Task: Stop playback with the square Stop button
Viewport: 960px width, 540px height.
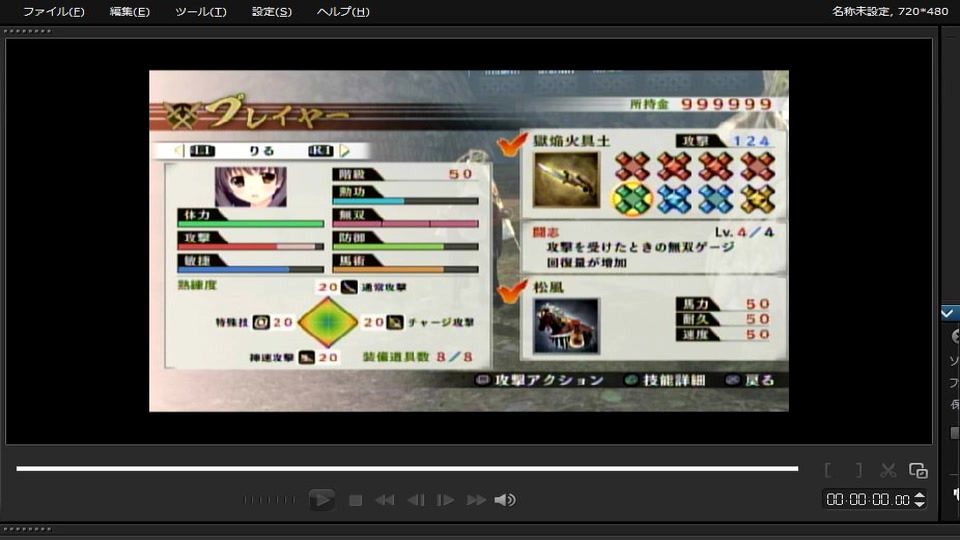Action: point(355,500)
